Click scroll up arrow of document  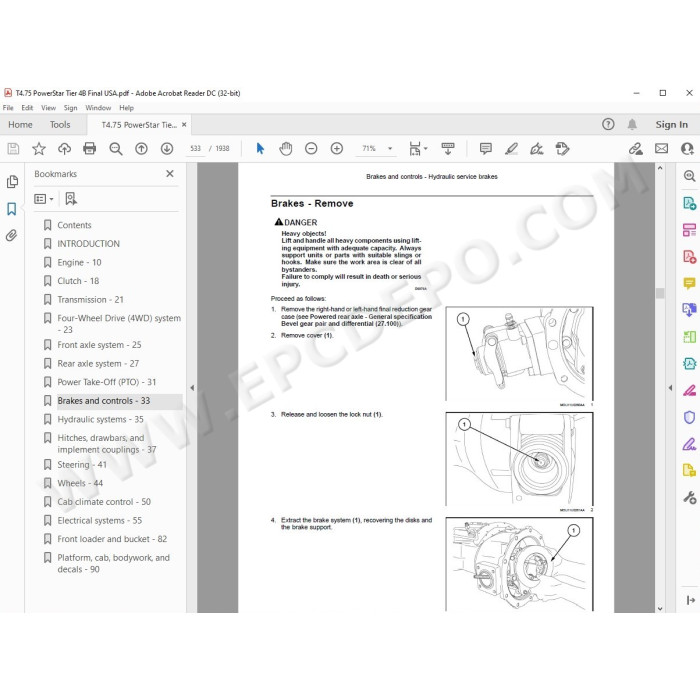coord(660,168)
